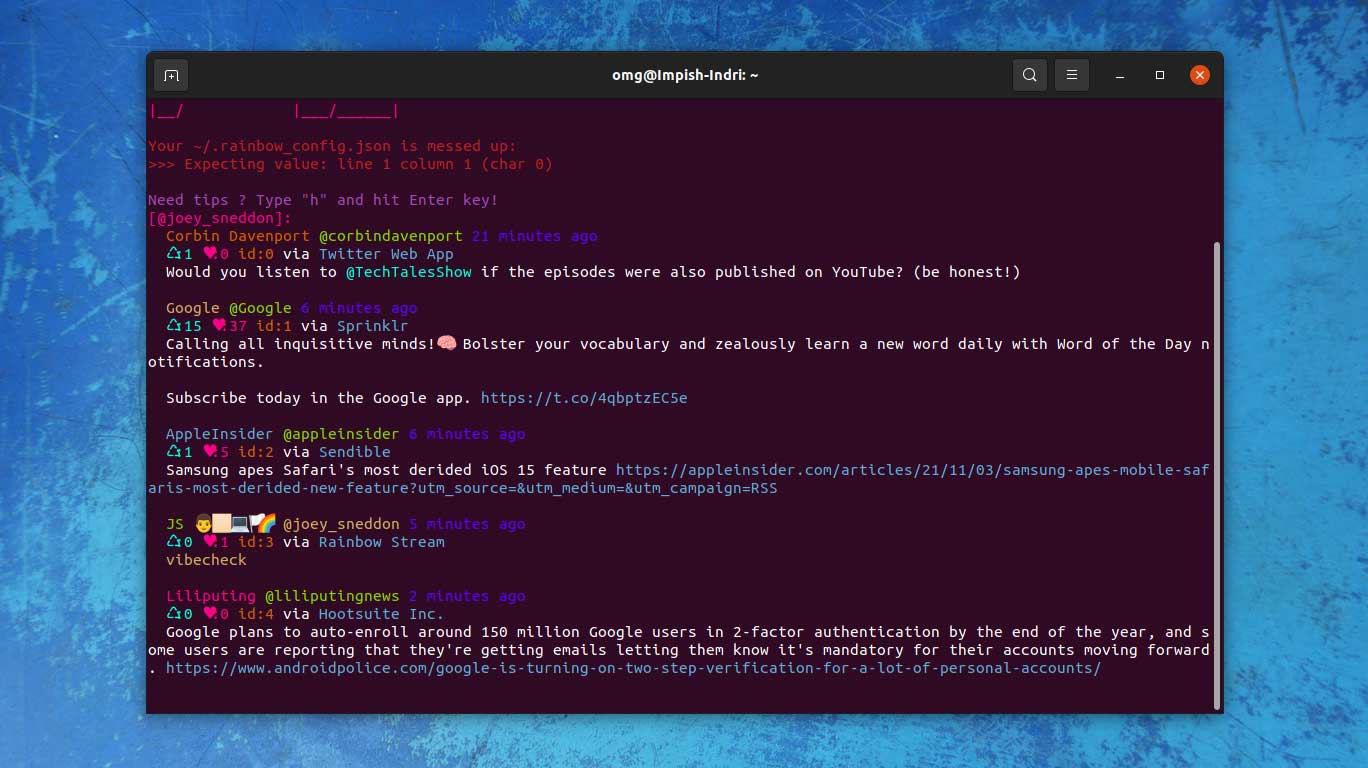Click the retweet icon on Liliputing's tweet
1368x768 pixels.
(x=174, y=614)
